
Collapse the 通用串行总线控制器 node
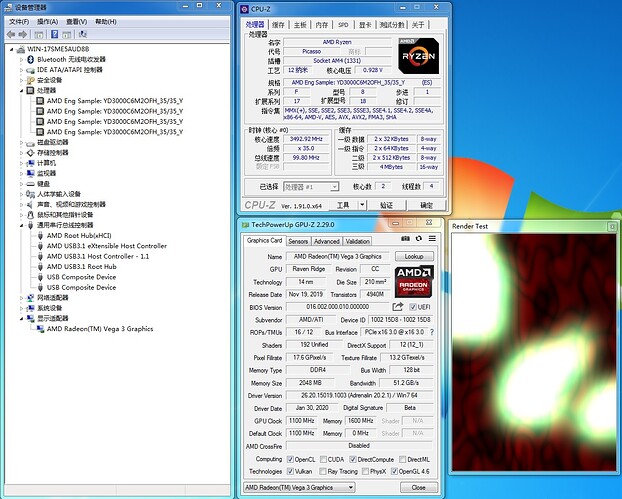tap(21, 225)
